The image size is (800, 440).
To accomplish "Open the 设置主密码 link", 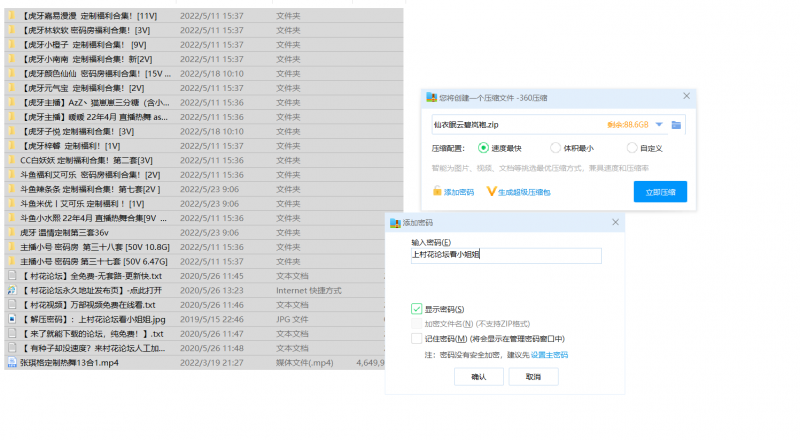I will [549, 354].
